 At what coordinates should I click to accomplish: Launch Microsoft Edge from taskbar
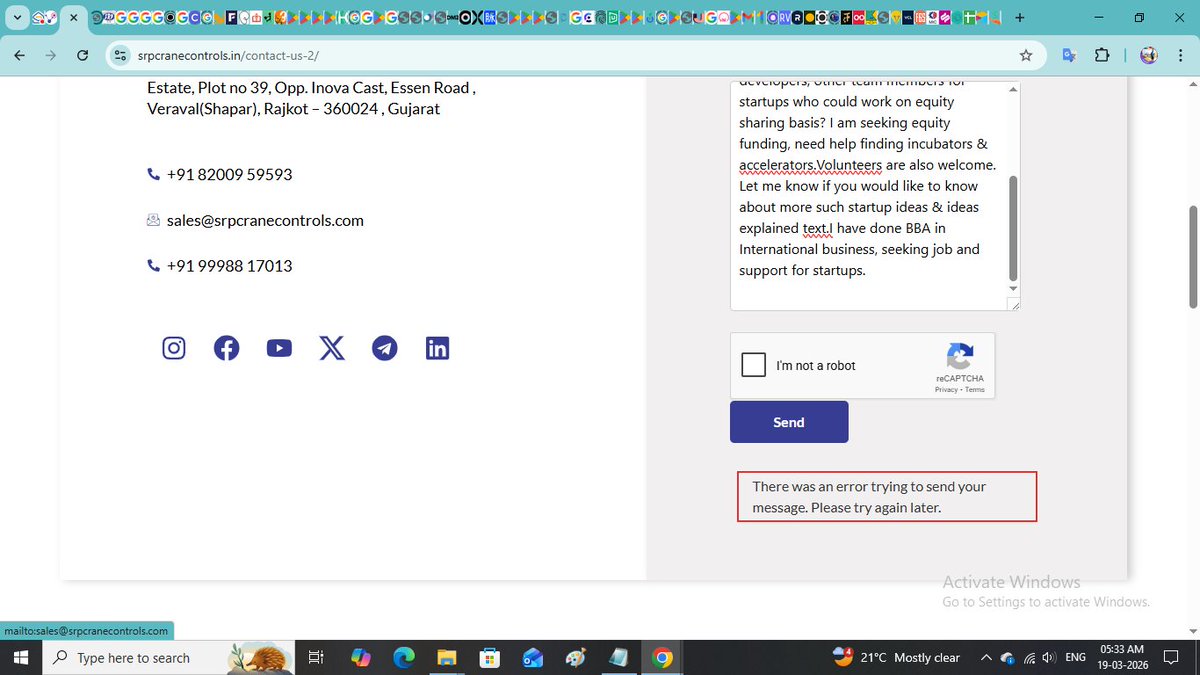pyautogui.click(x=404, y=657)
